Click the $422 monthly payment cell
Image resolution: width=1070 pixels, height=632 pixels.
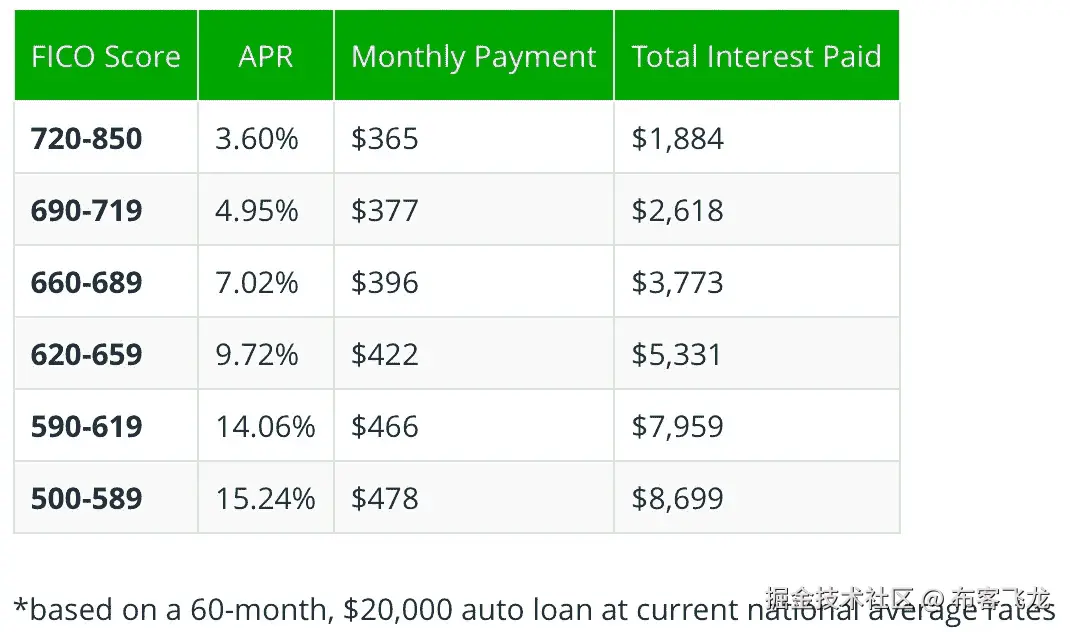[x=385, y=355]
